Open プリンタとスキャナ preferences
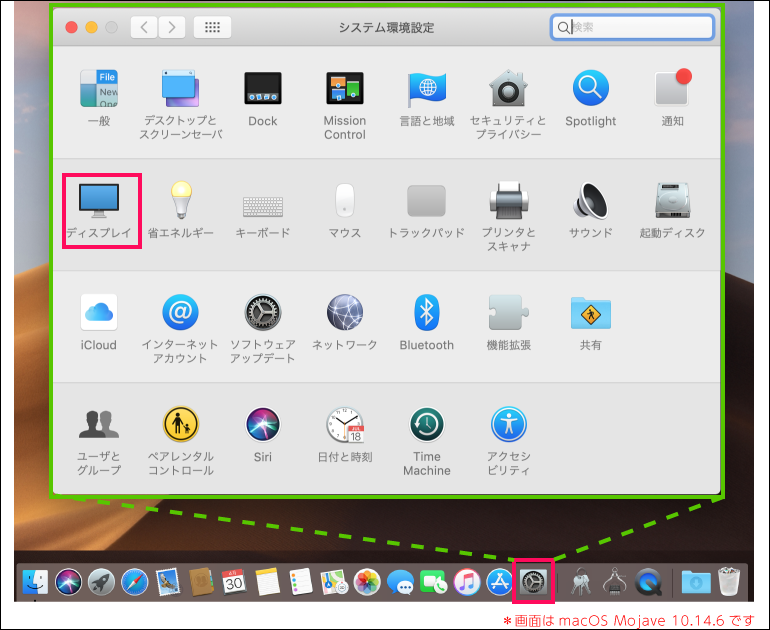 click(x=508, y=217)
